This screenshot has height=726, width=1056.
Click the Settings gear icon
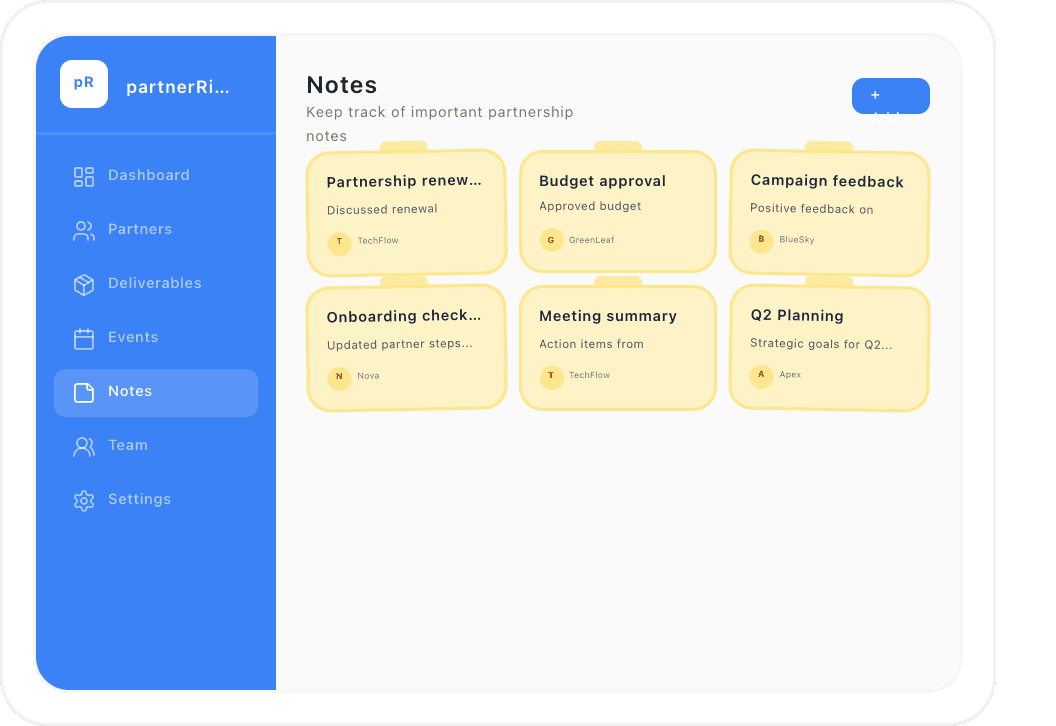pyautogui.click(x=84, y=500)
